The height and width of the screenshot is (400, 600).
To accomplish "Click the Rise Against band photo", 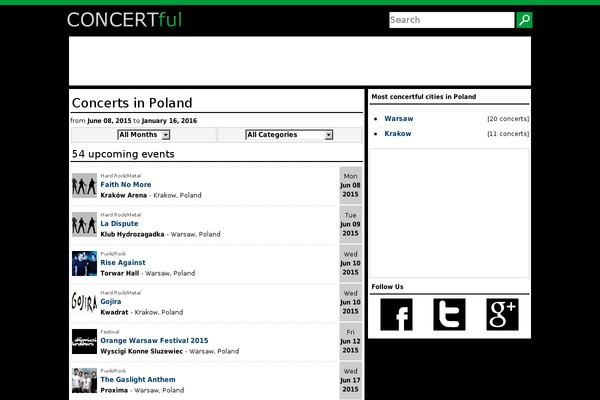I will tap(84, 263).
